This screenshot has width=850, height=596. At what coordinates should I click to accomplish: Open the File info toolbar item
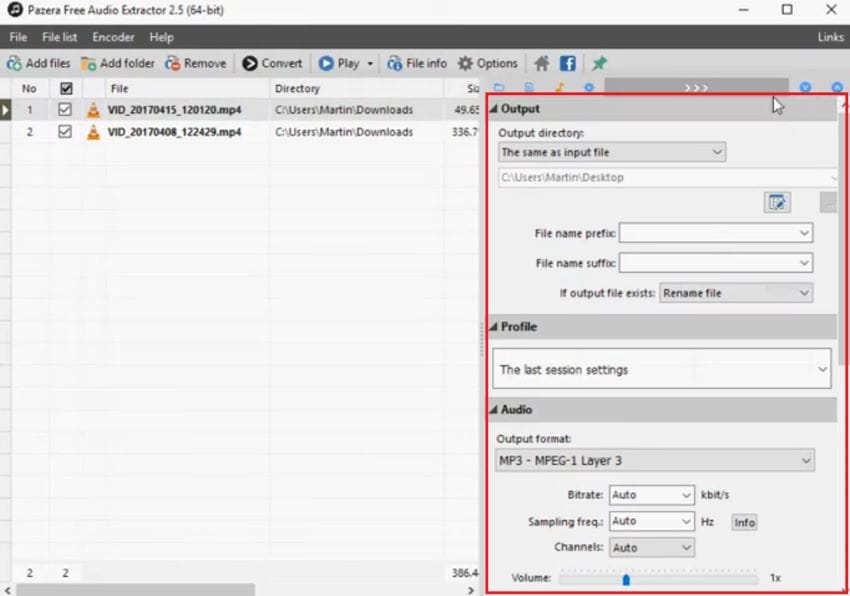(417, 63)
